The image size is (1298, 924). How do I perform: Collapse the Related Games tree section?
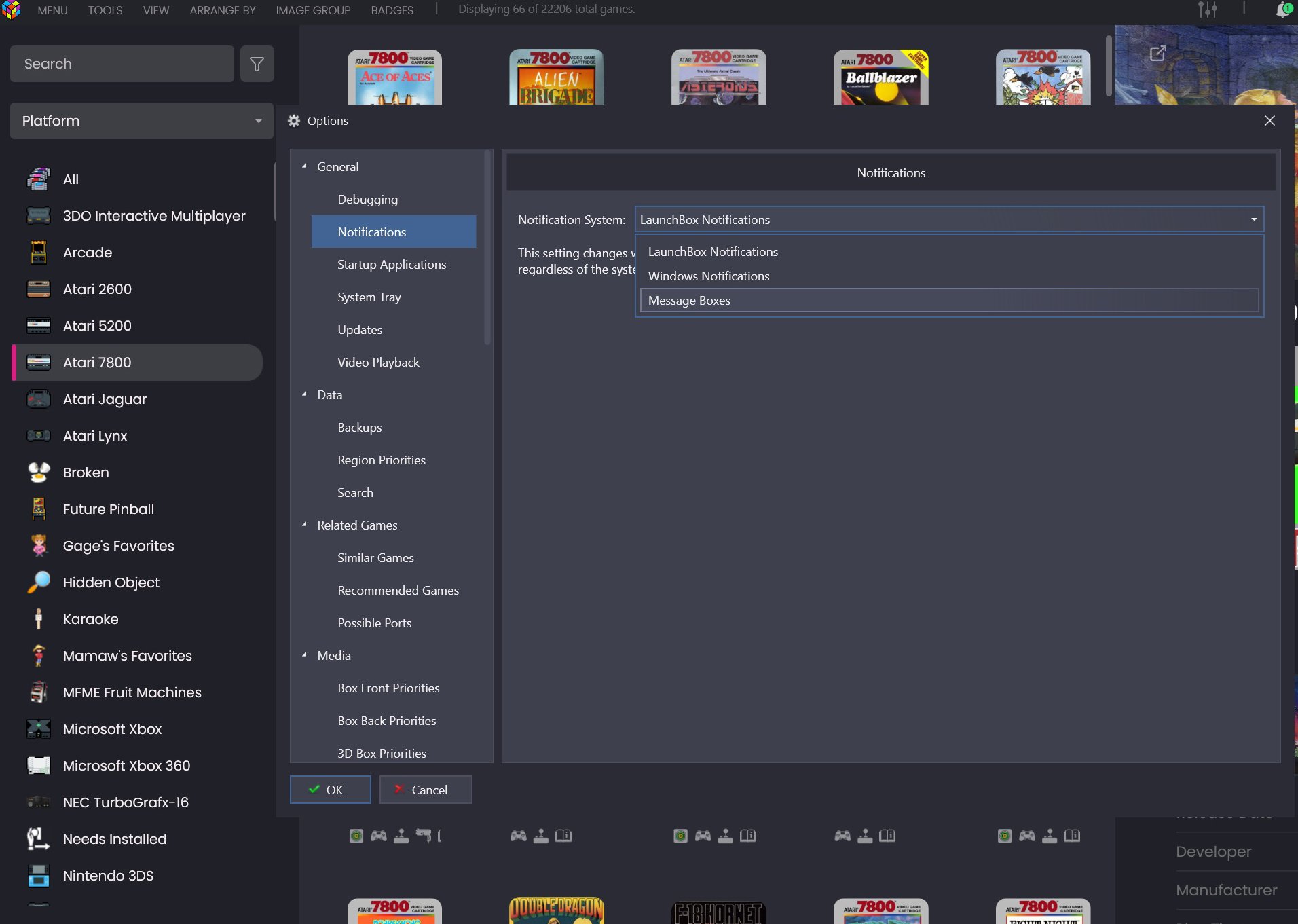305,525
